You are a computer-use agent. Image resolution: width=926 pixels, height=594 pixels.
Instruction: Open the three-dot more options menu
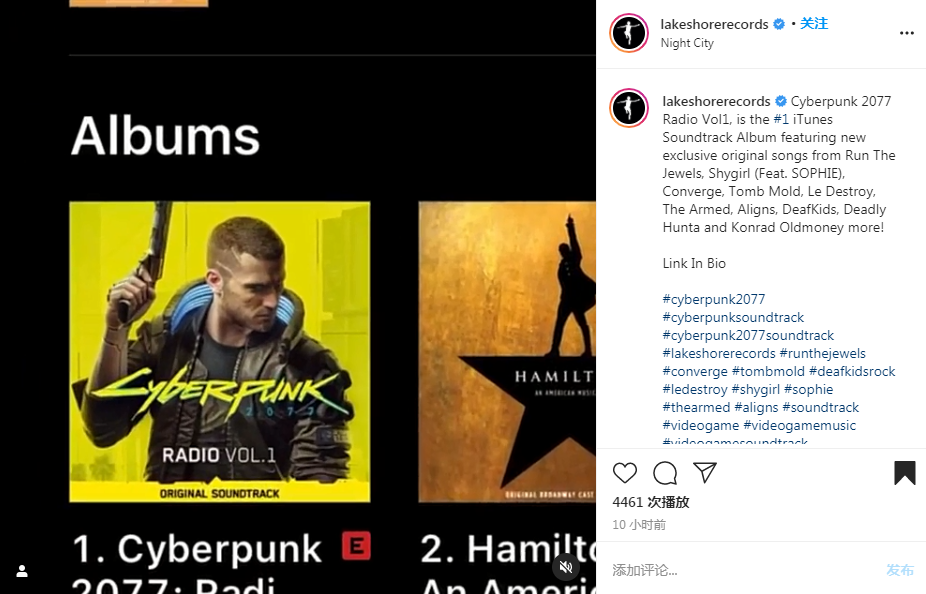pos(907,33)
